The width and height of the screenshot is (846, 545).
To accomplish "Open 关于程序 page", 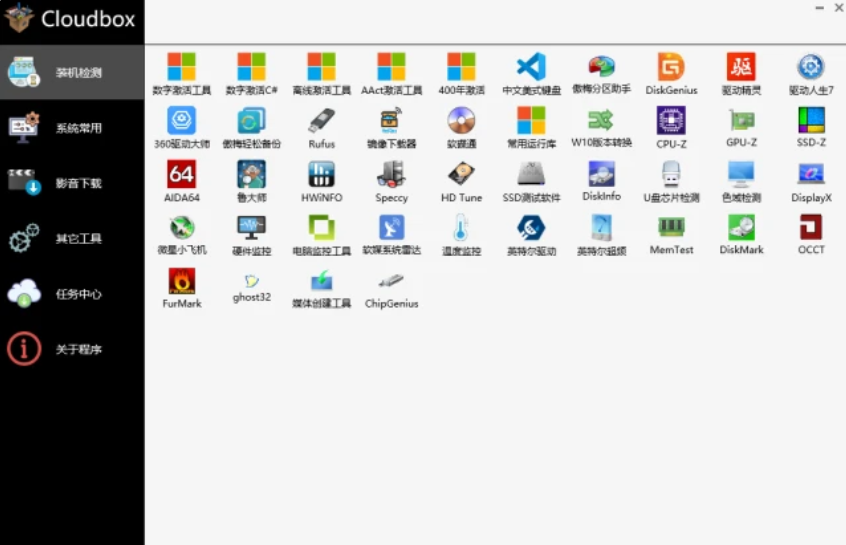I will 72,349.
